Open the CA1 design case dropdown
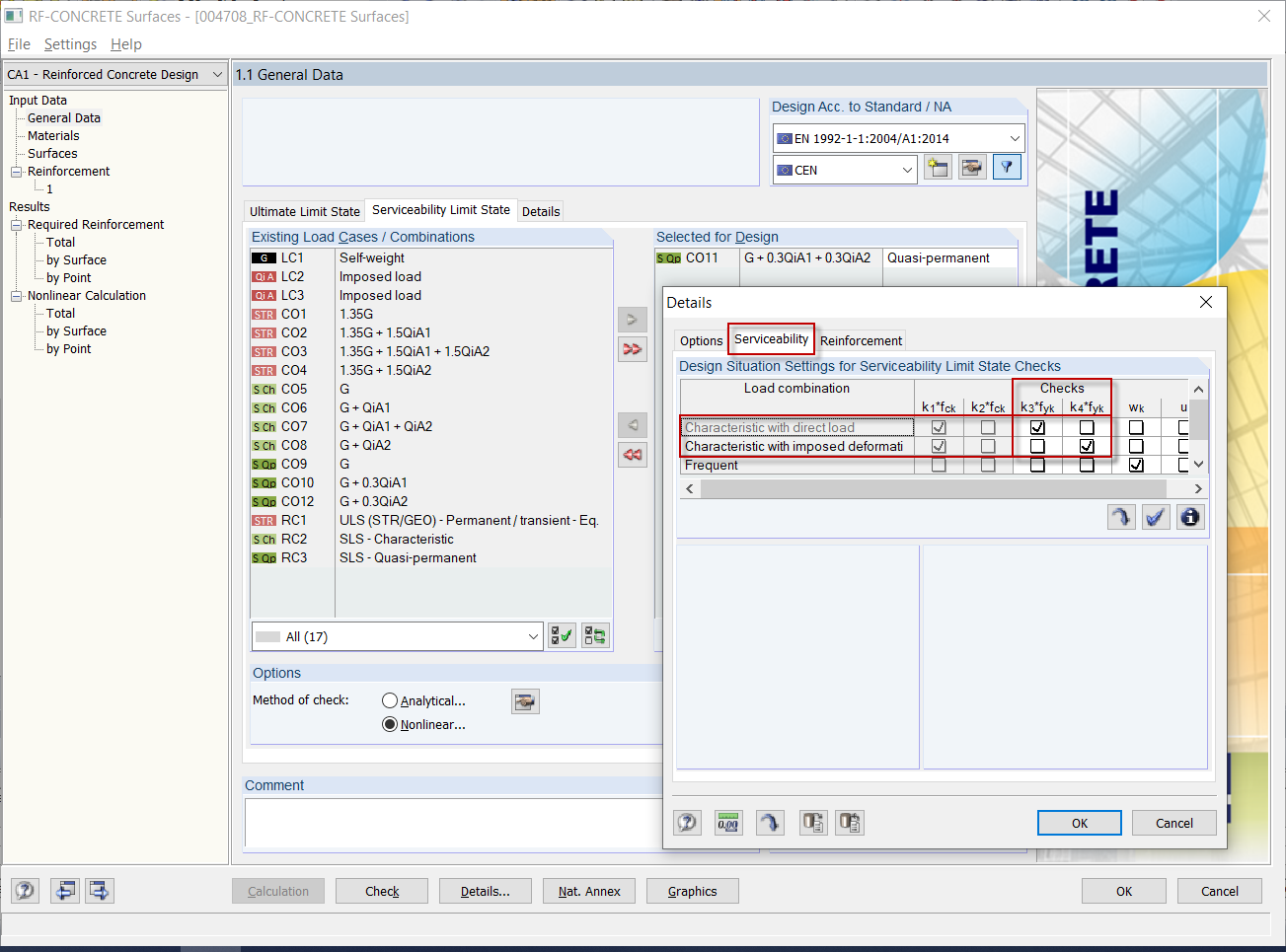1286x952 pixels. pos(215,74)
